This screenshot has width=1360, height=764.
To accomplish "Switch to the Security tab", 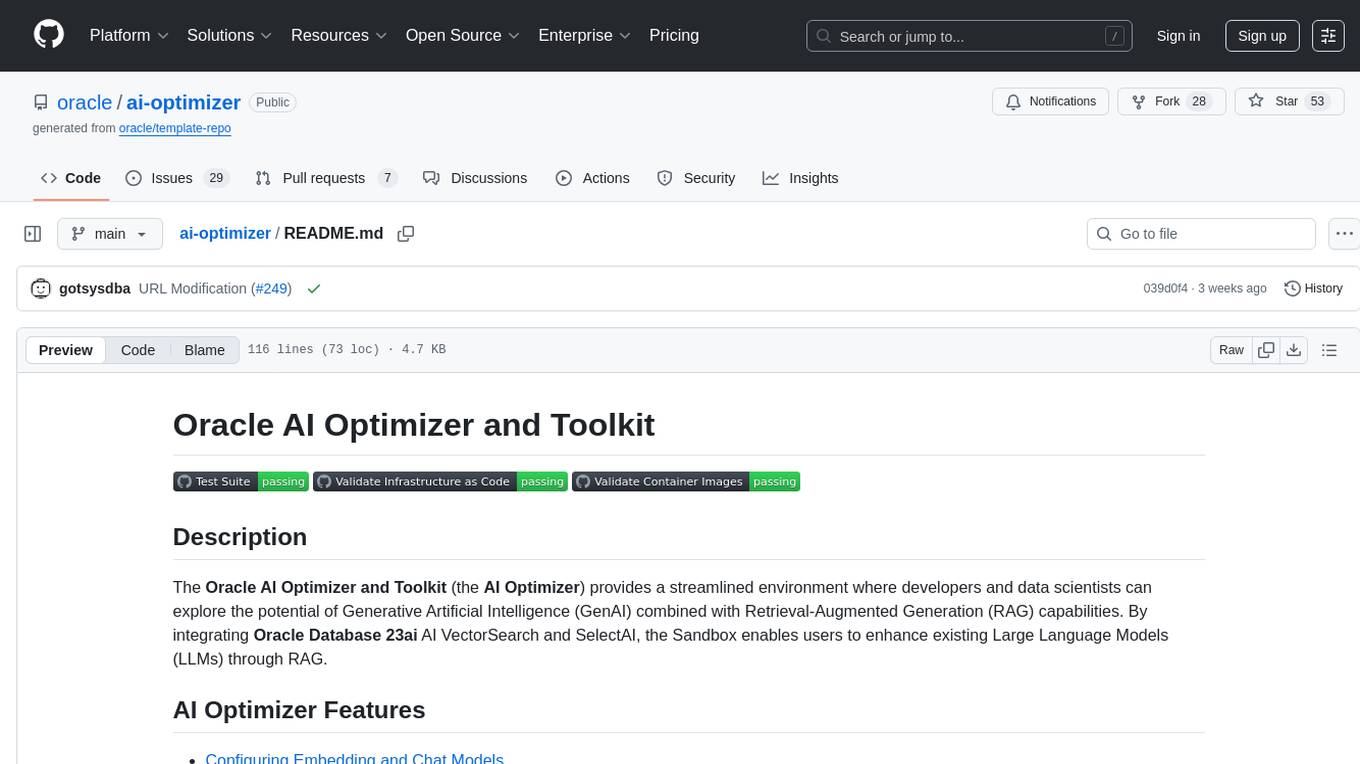I will click(x=696, y=178).
